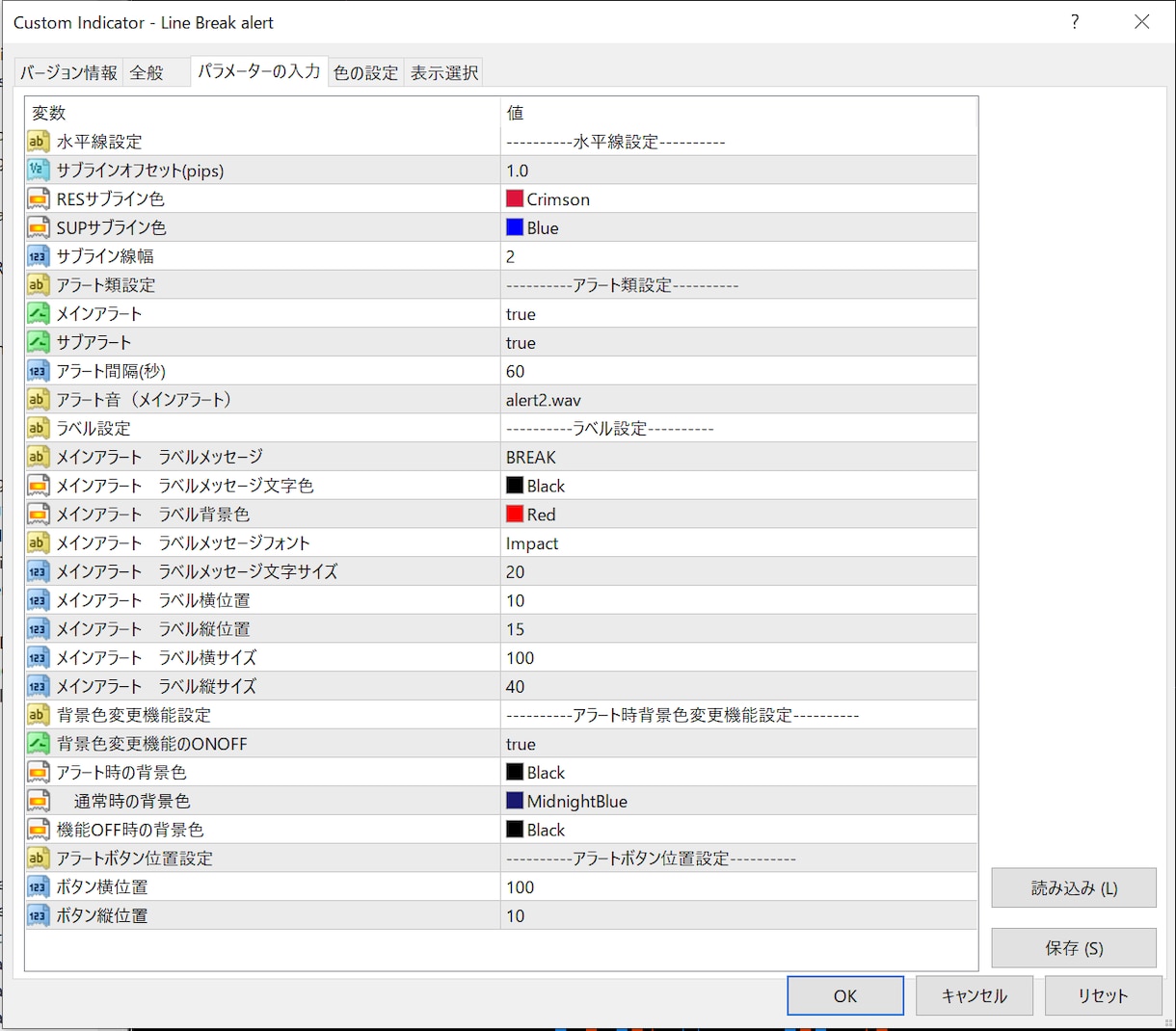Screen dimensions: 1176x1031
Task: Click the OK button
Action: [845, 995]
